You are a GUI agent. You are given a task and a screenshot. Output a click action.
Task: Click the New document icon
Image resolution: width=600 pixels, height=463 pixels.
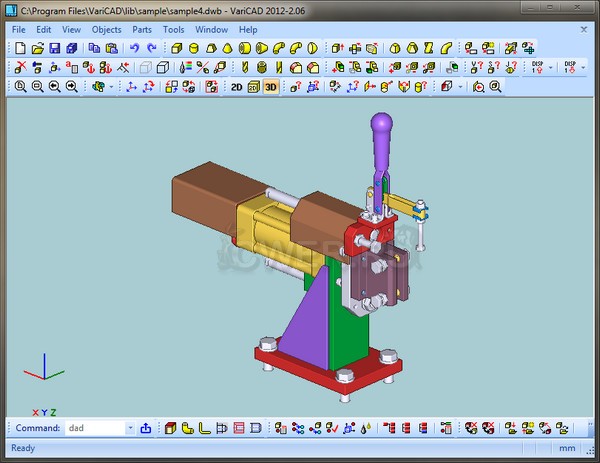tap(21, 48)
